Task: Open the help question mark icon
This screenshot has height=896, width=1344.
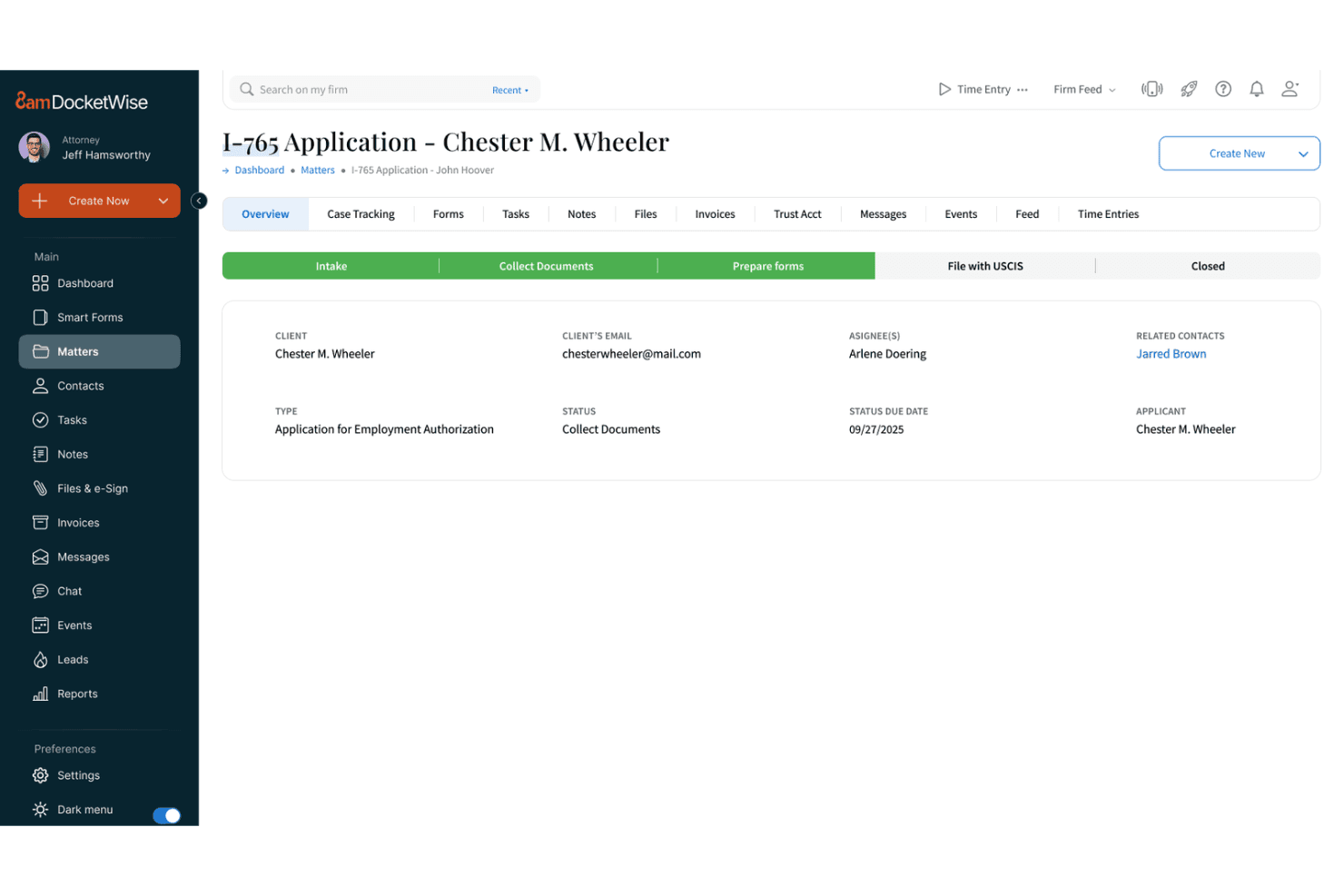Action: [x=1223, y=89]
